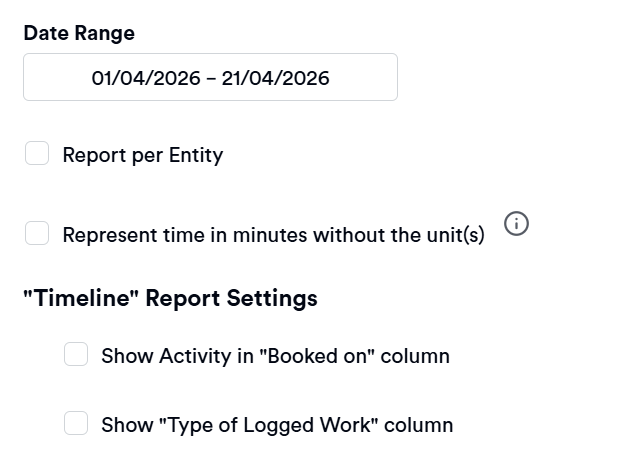
Task: Click the info icon beside minutes option
Action: pos(516,224)
